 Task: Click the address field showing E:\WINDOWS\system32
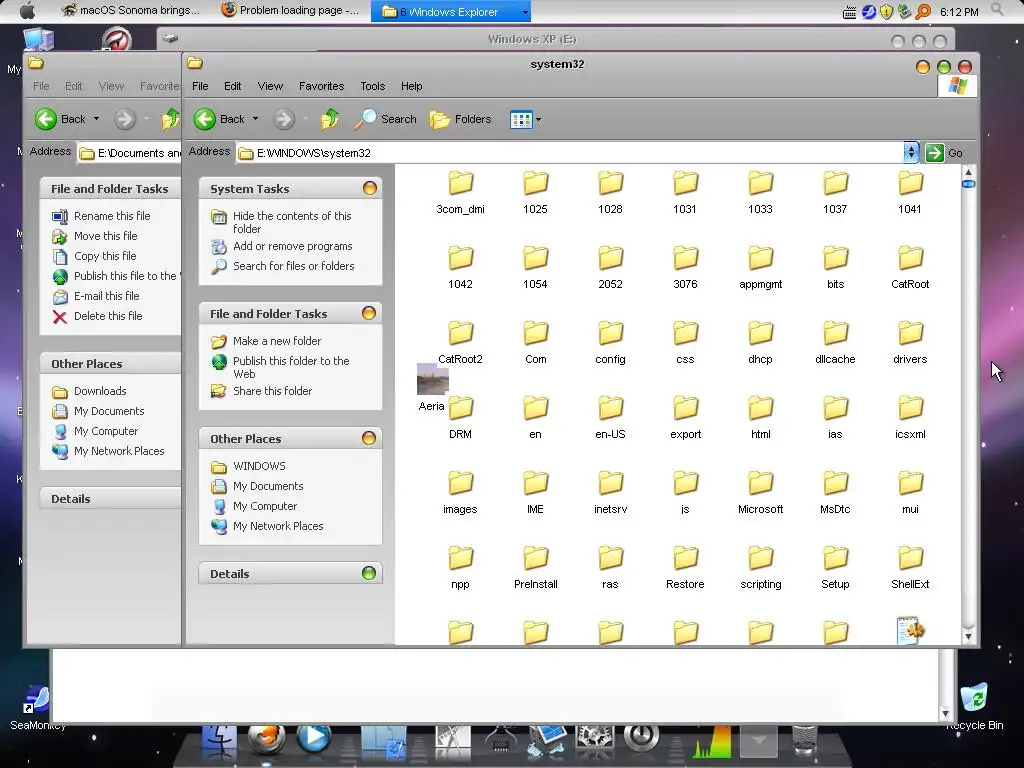(x=569, y=153)
